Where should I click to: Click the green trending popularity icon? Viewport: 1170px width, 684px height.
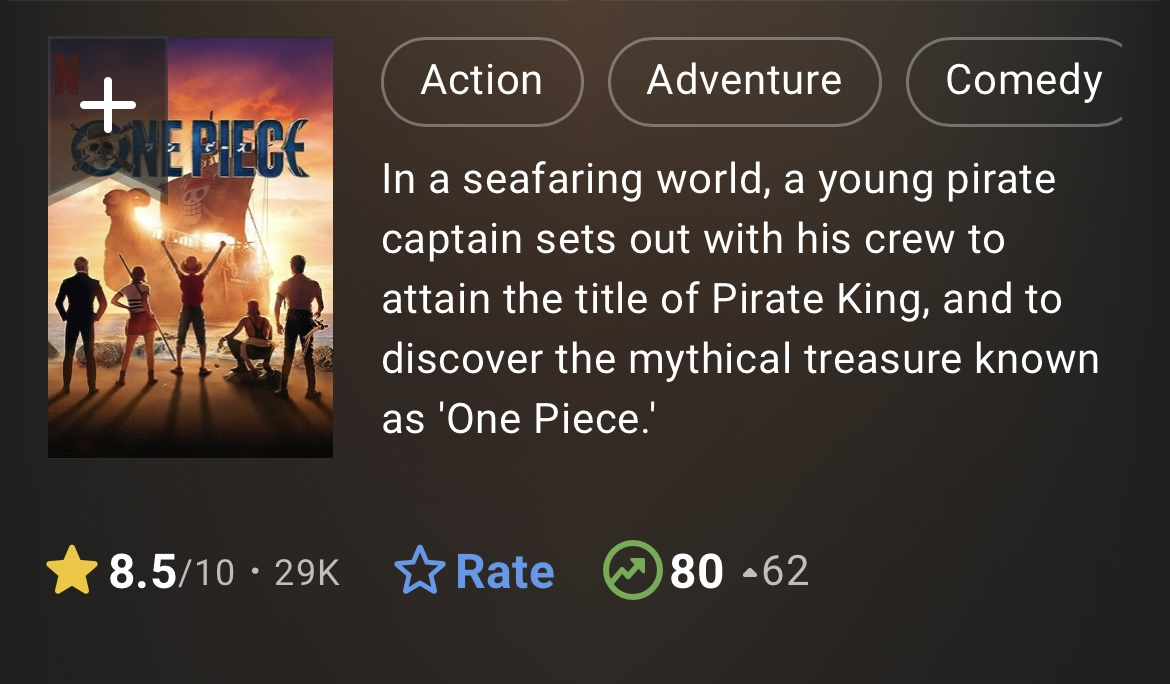633,571
